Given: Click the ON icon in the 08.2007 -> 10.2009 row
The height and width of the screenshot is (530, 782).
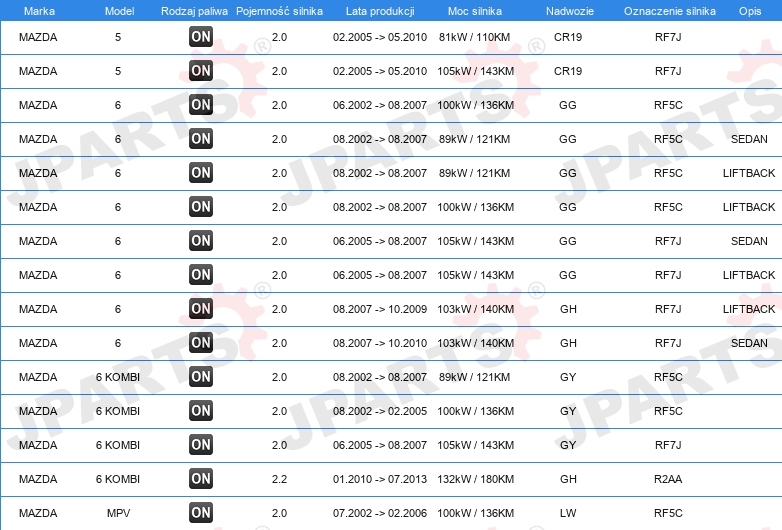Looking at the screenshot, I should click(x=201, y=309).
